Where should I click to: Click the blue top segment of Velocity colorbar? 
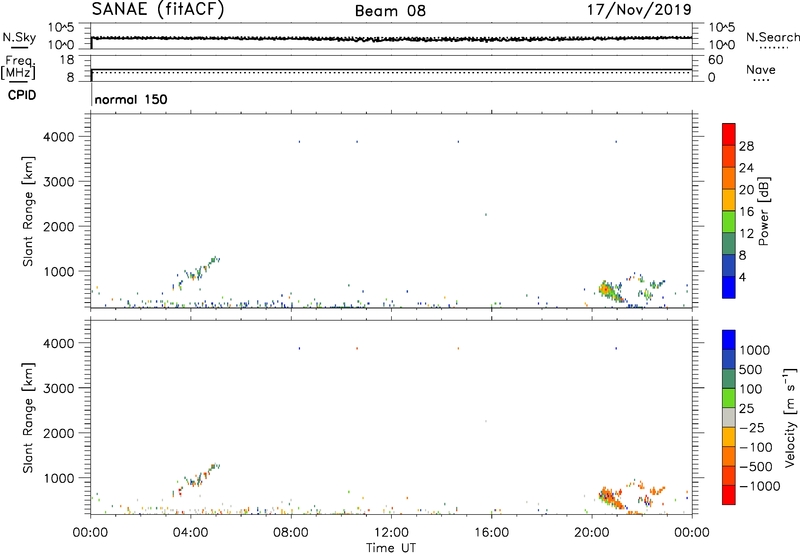729,340
